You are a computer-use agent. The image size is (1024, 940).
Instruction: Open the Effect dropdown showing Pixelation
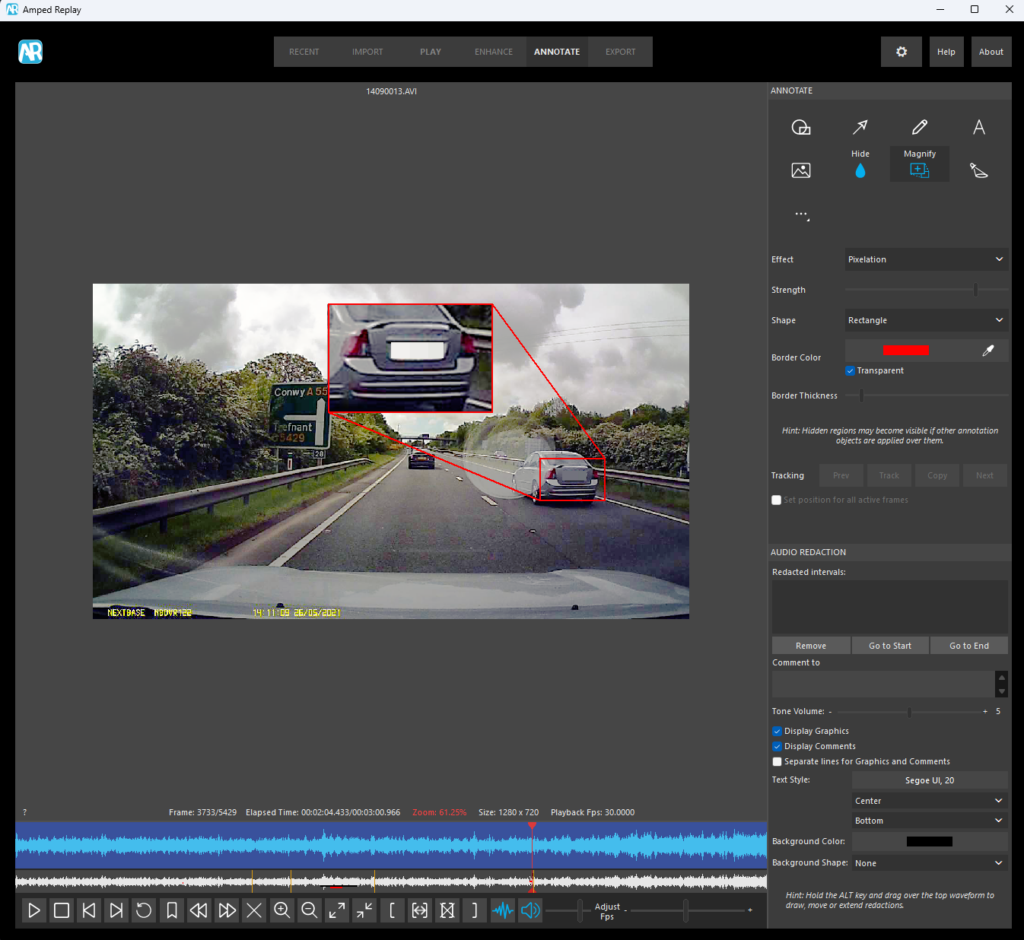tap(925, 259)
